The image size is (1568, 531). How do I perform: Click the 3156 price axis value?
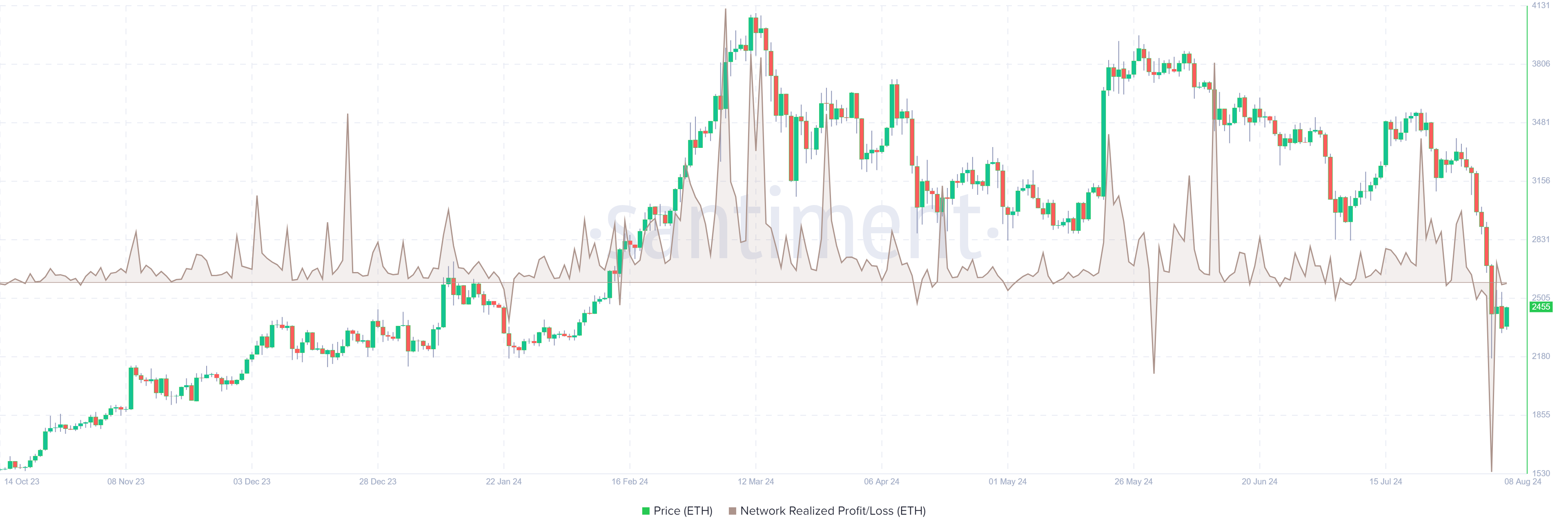[x=1541, y=181]
